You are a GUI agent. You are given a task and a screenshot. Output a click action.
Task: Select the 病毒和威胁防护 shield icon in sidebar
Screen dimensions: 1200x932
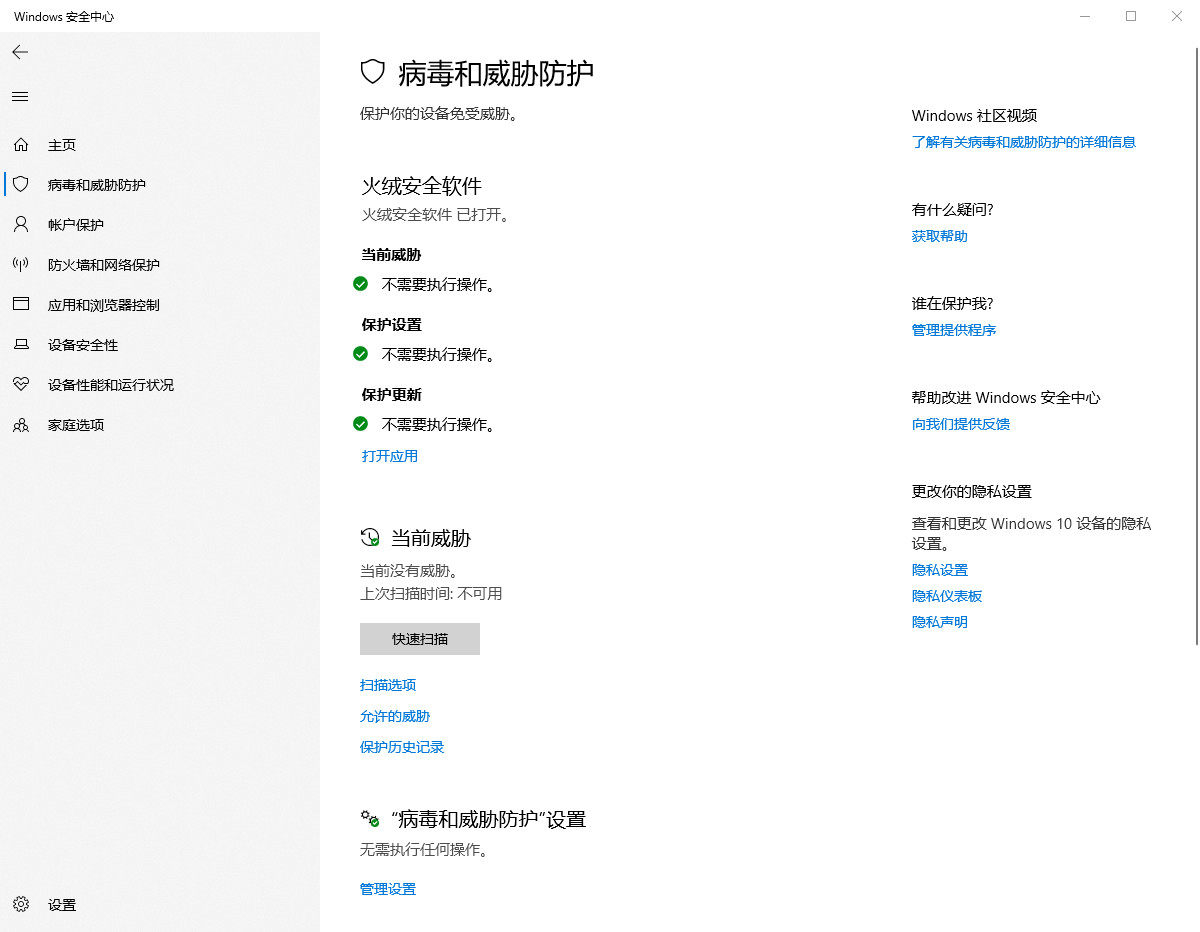[x=20, y=184]
